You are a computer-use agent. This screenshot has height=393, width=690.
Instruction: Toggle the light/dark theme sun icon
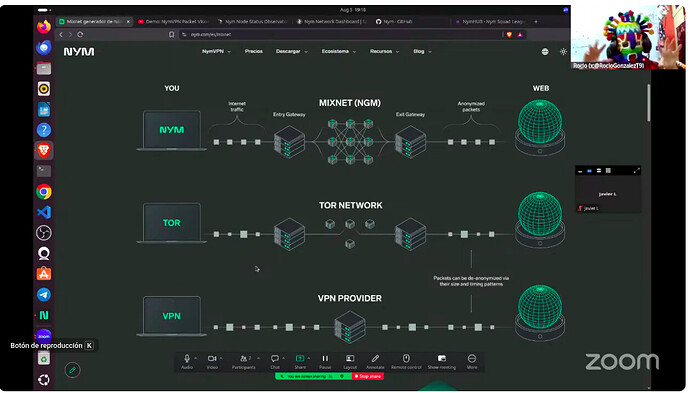[563, 51]
